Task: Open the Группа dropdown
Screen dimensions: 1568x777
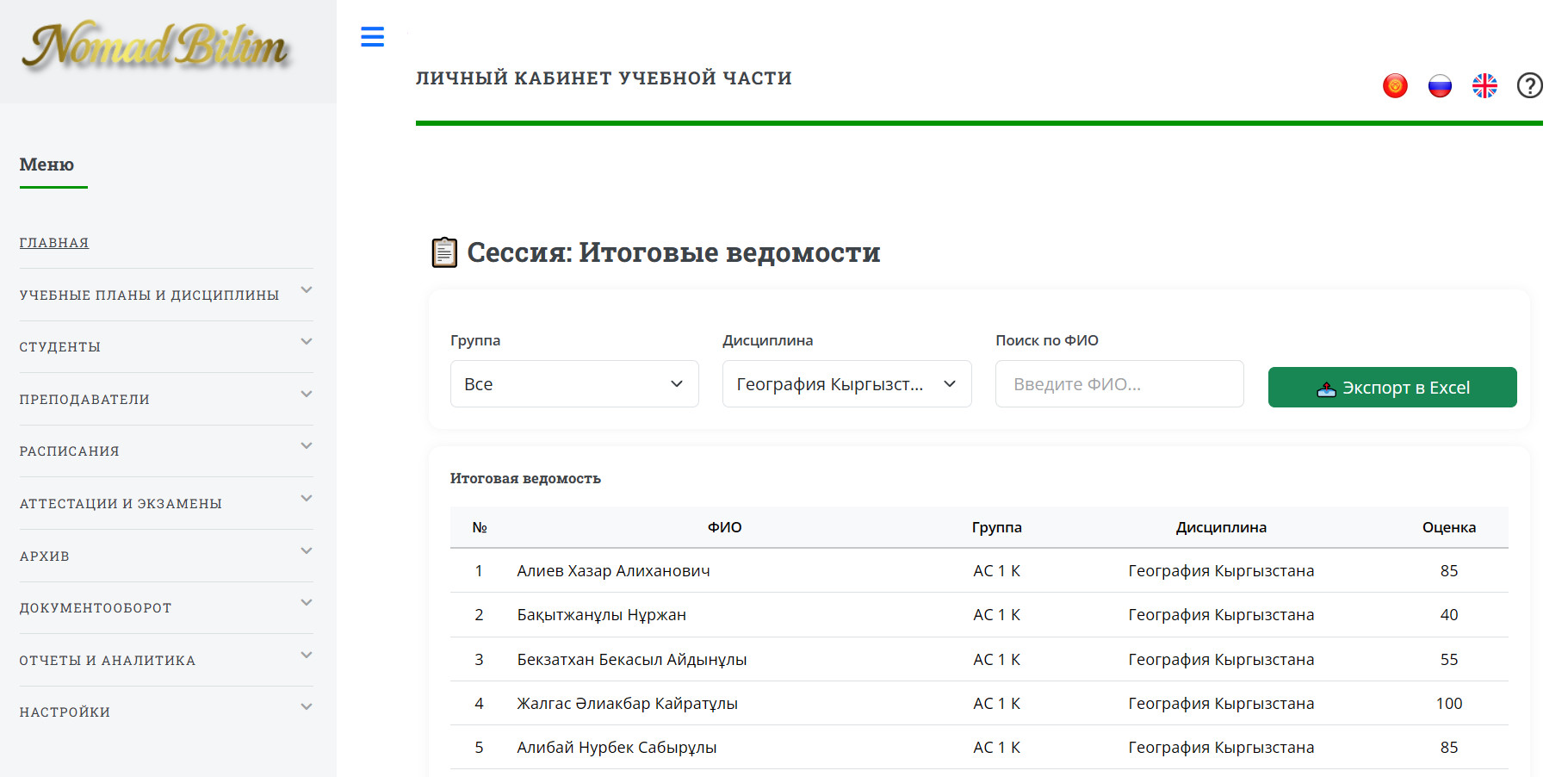Action: [x=574, y=384]
